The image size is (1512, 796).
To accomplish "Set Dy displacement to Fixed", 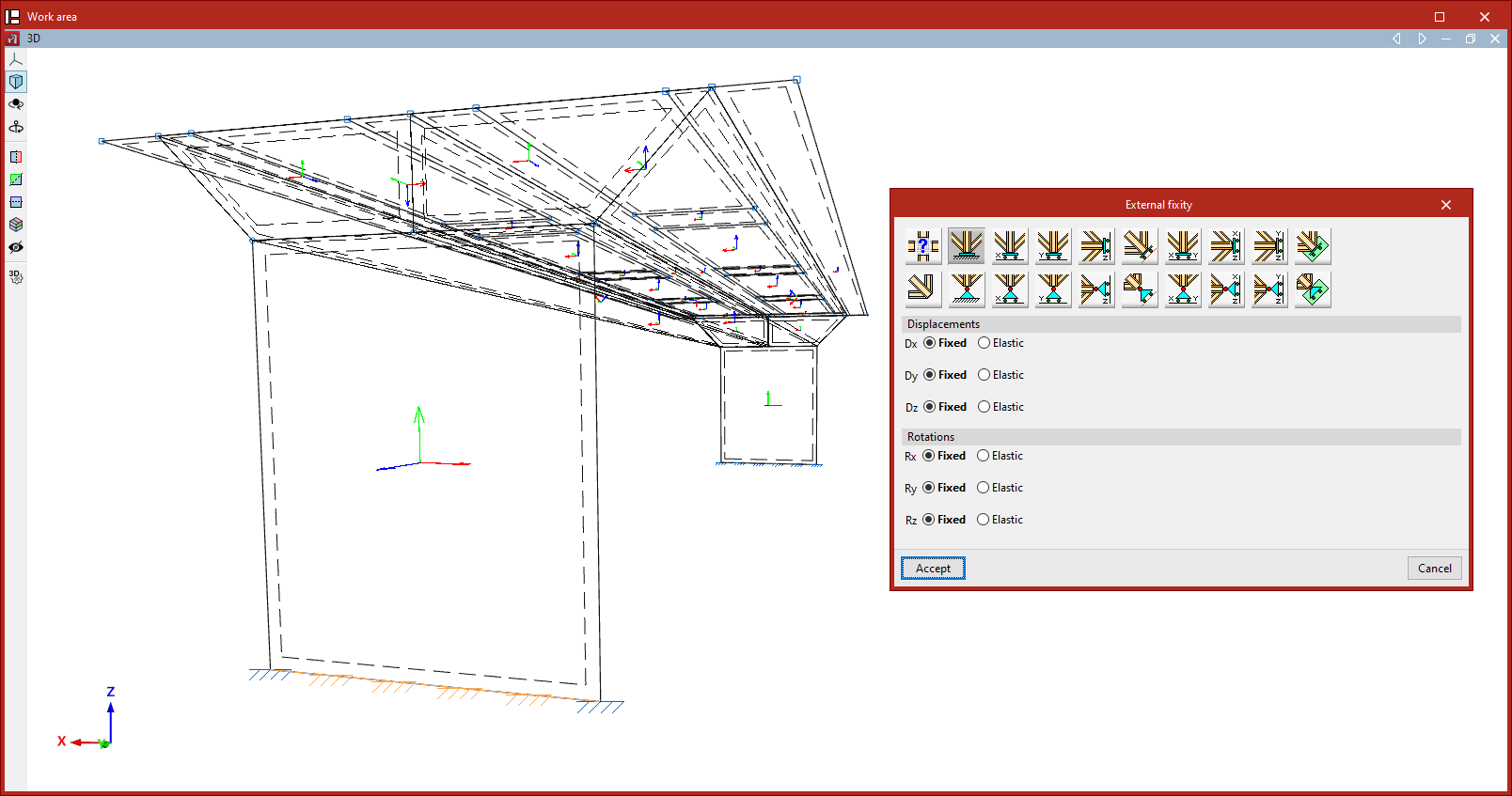I will pos(945,375).
